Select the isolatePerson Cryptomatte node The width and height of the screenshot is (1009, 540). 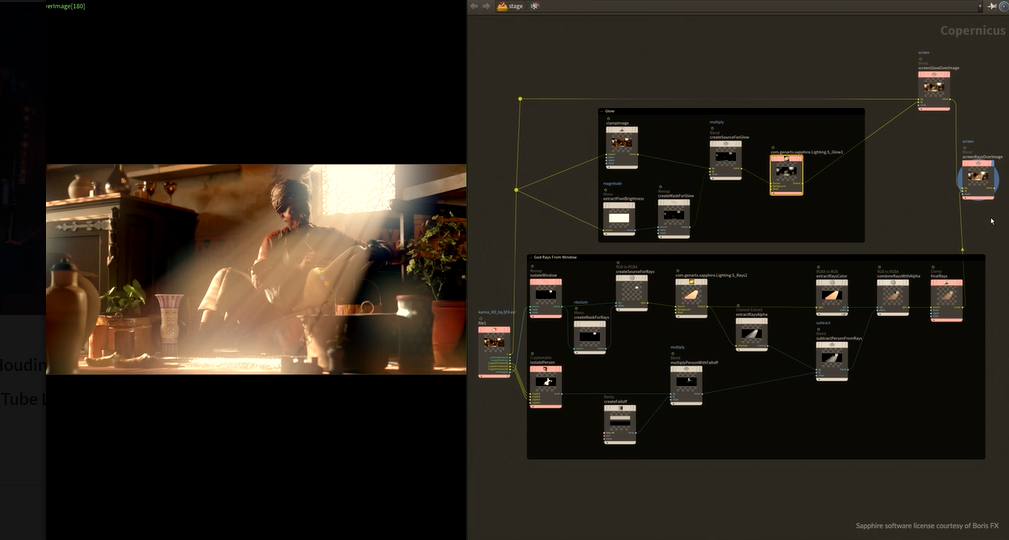pos(546,387)
